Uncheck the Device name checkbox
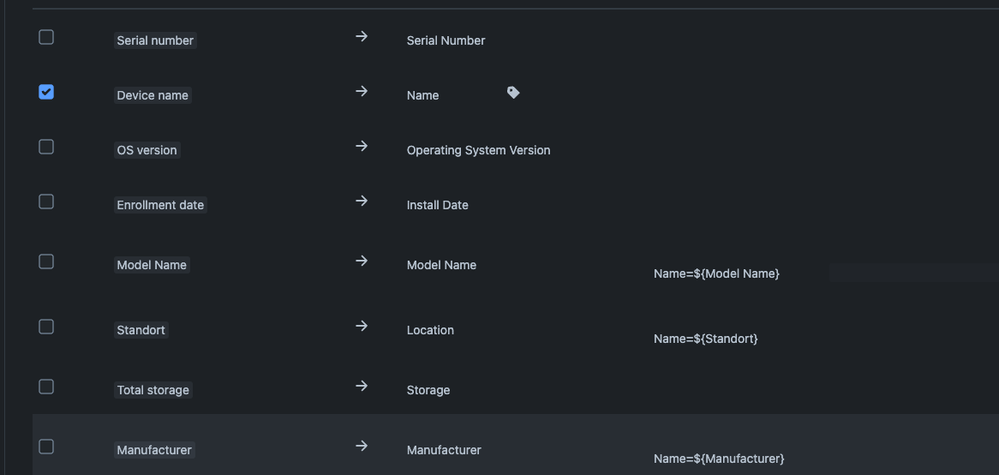 46,92
